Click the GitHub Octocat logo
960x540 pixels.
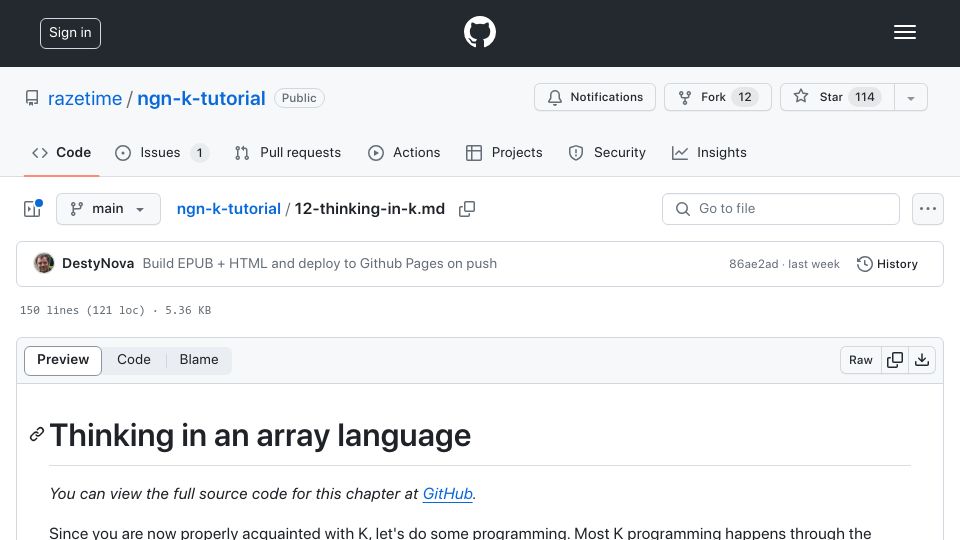(479, 32)
